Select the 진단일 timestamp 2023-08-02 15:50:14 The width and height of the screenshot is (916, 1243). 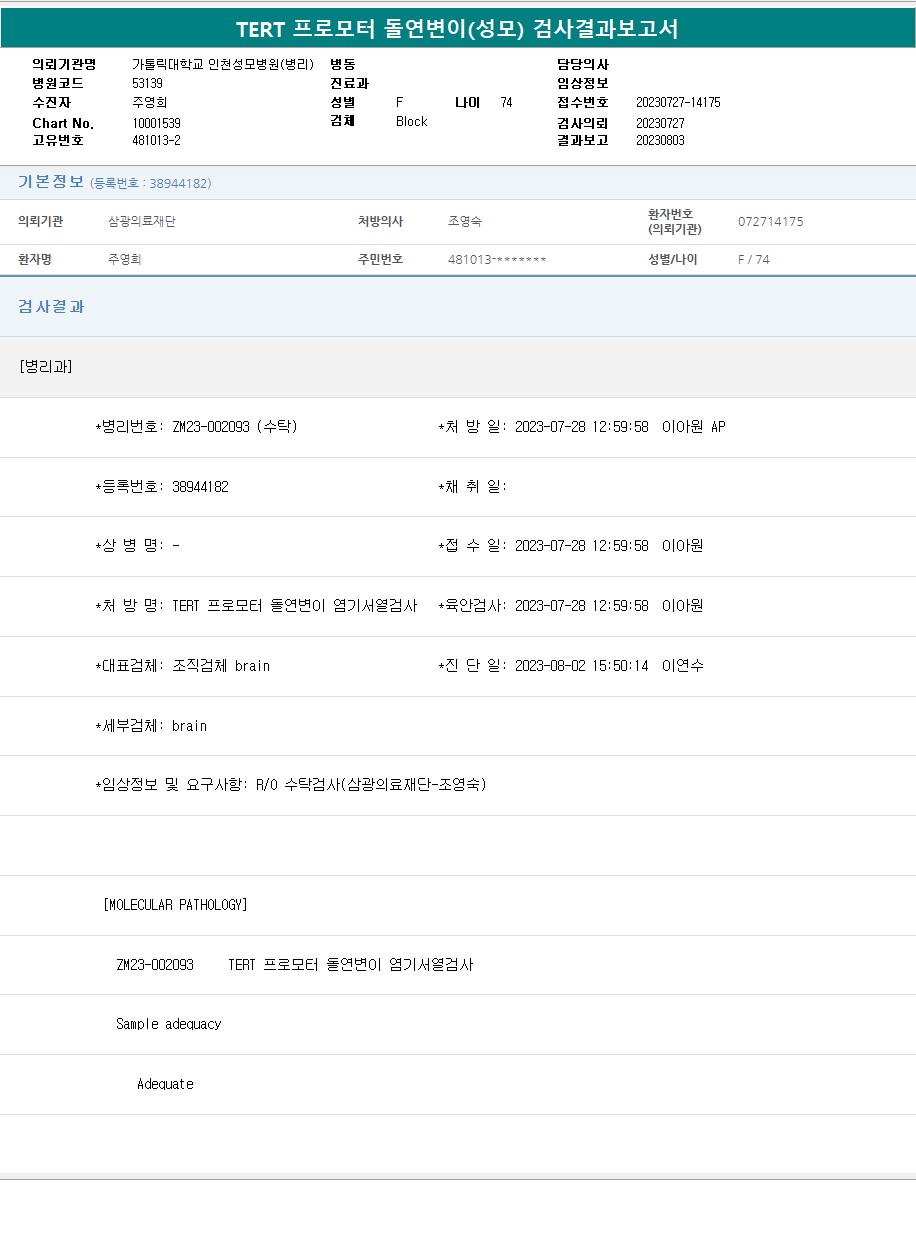coord(581,666)
